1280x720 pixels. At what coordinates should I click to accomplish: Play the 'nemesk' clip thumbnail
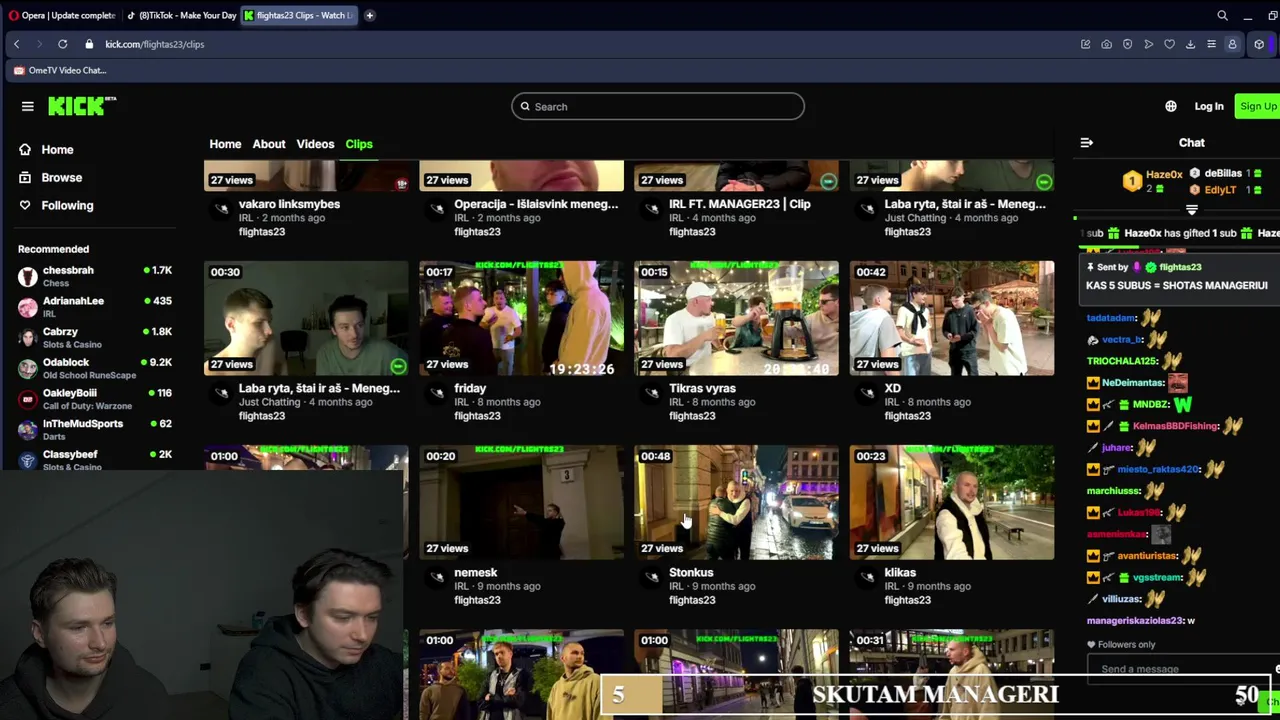click(521, 502)
